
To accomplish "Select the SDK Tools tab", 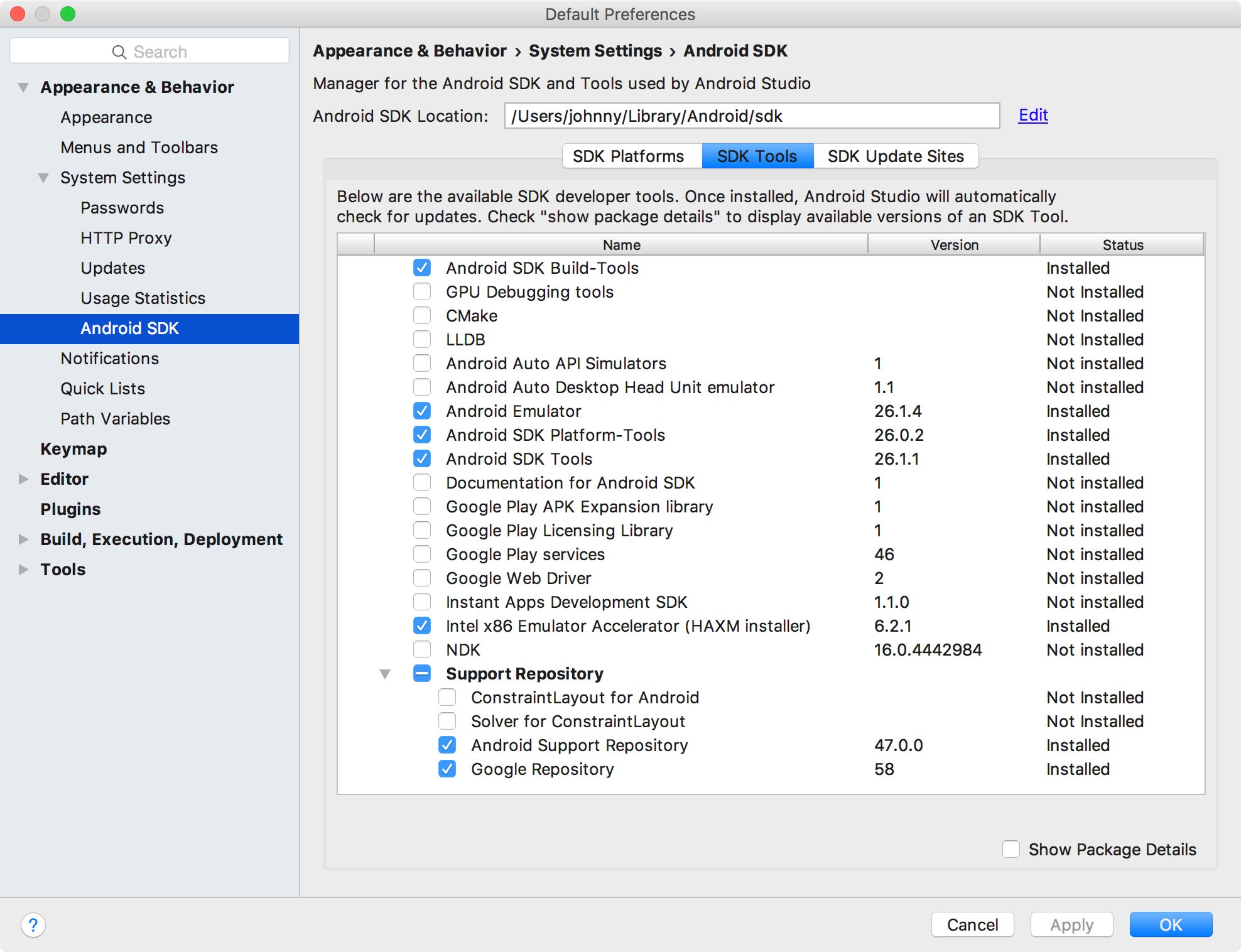I will (x=757, y=156).
